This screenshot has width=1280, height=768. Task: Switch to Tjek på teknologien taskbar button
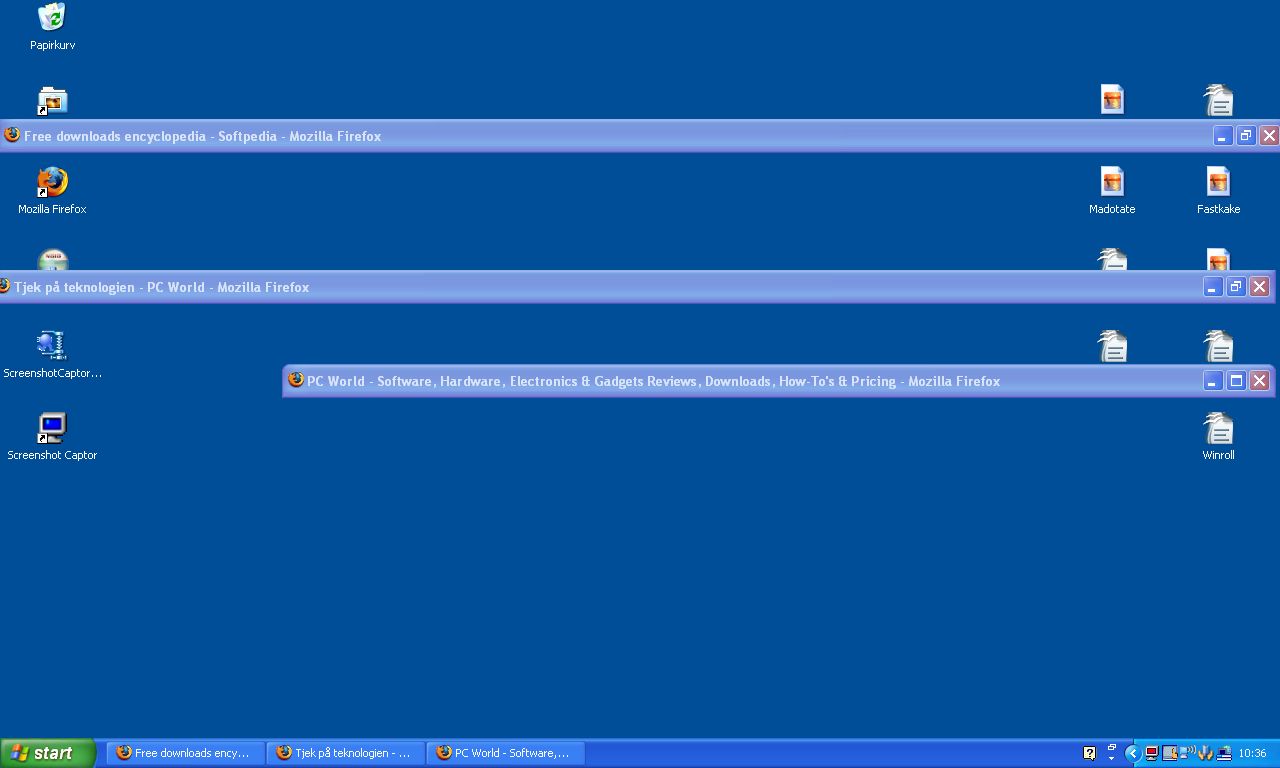tap(346, 753)
